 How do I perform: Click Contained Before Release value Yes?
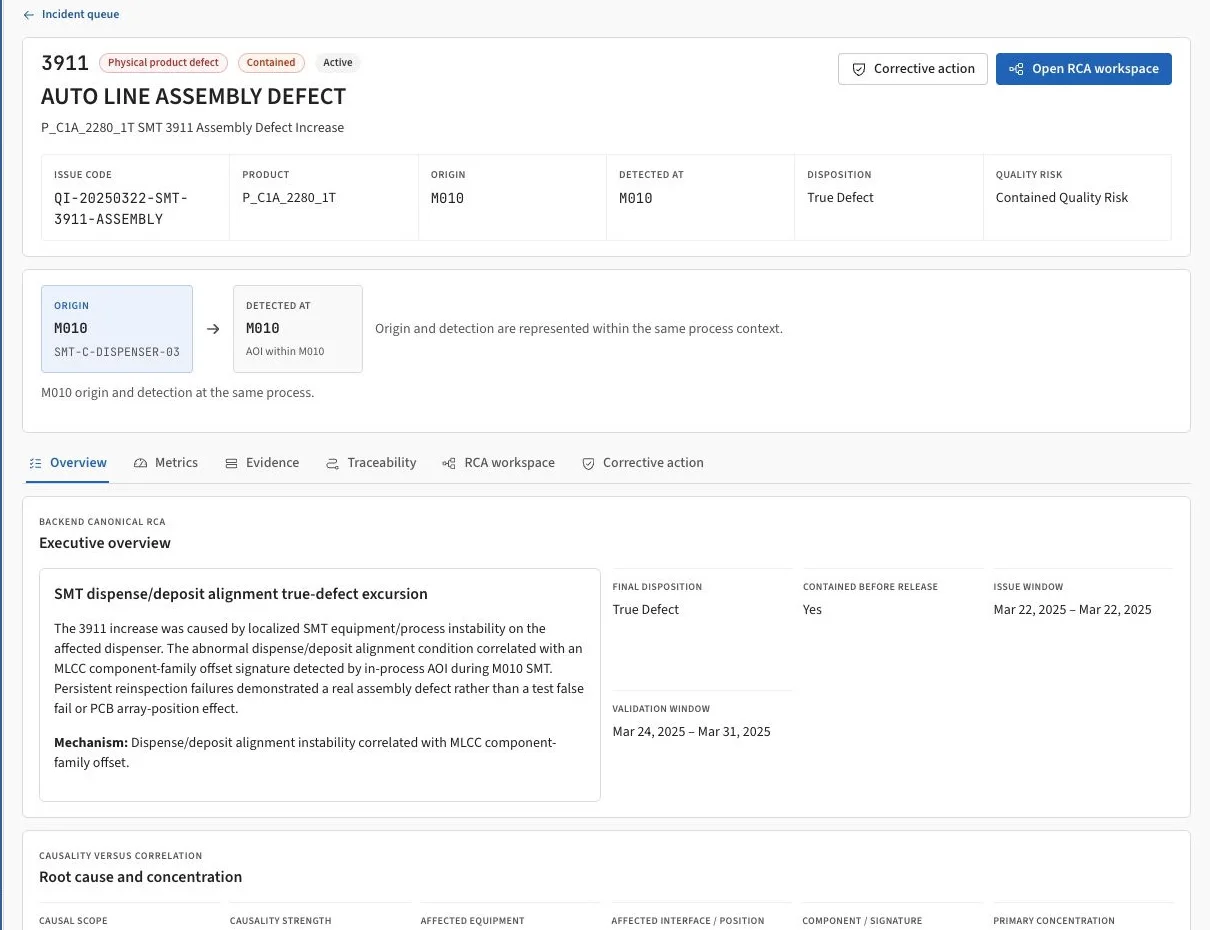[x=812, y=610]
